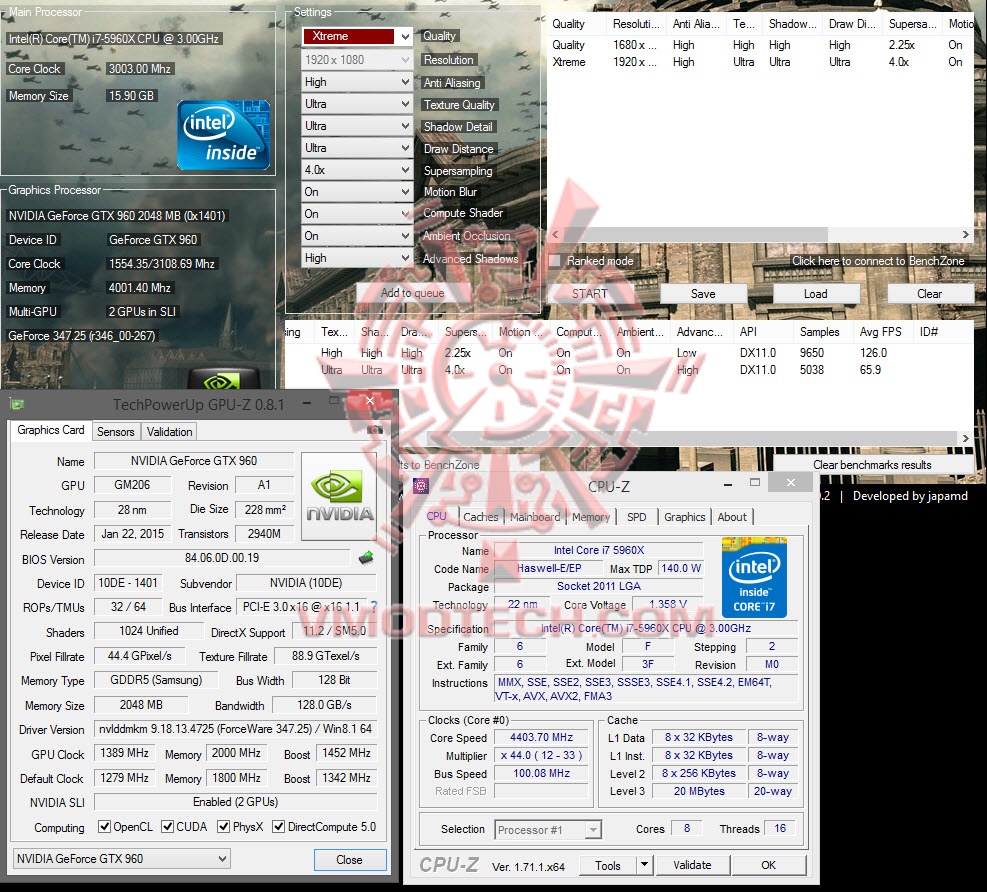Open the Resolution dropdown showing 1920 x 1080
This screenshot has height=892, width=987.
(x=357, y=60)
